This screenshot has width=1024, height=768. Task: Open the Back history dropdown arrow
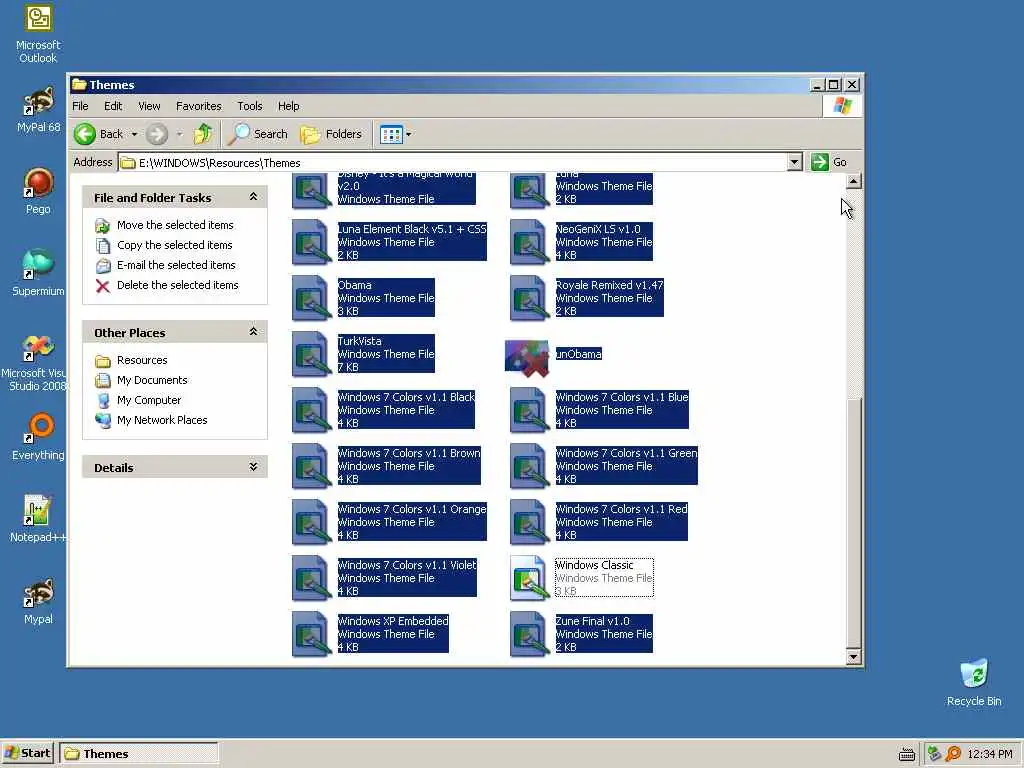point(135,135)
